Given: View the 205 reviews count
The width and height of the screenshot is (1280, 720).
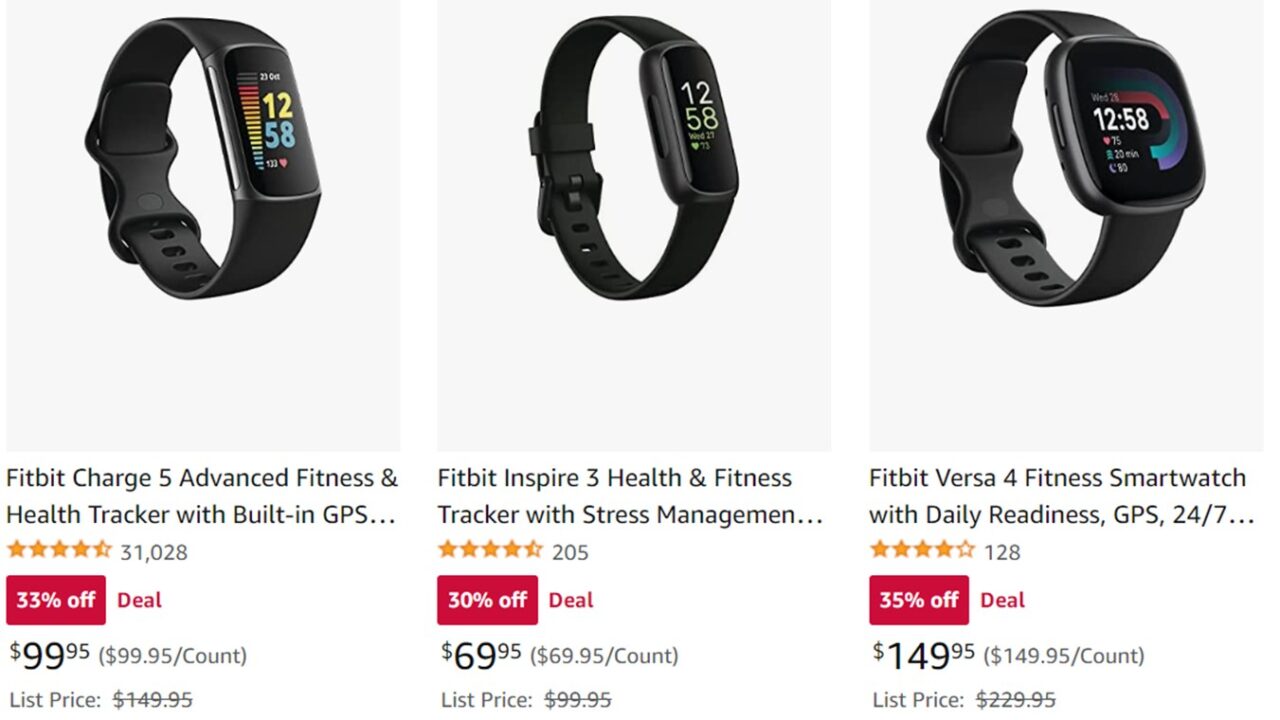Looking at the screenshot, I should [x=570, y=552].
